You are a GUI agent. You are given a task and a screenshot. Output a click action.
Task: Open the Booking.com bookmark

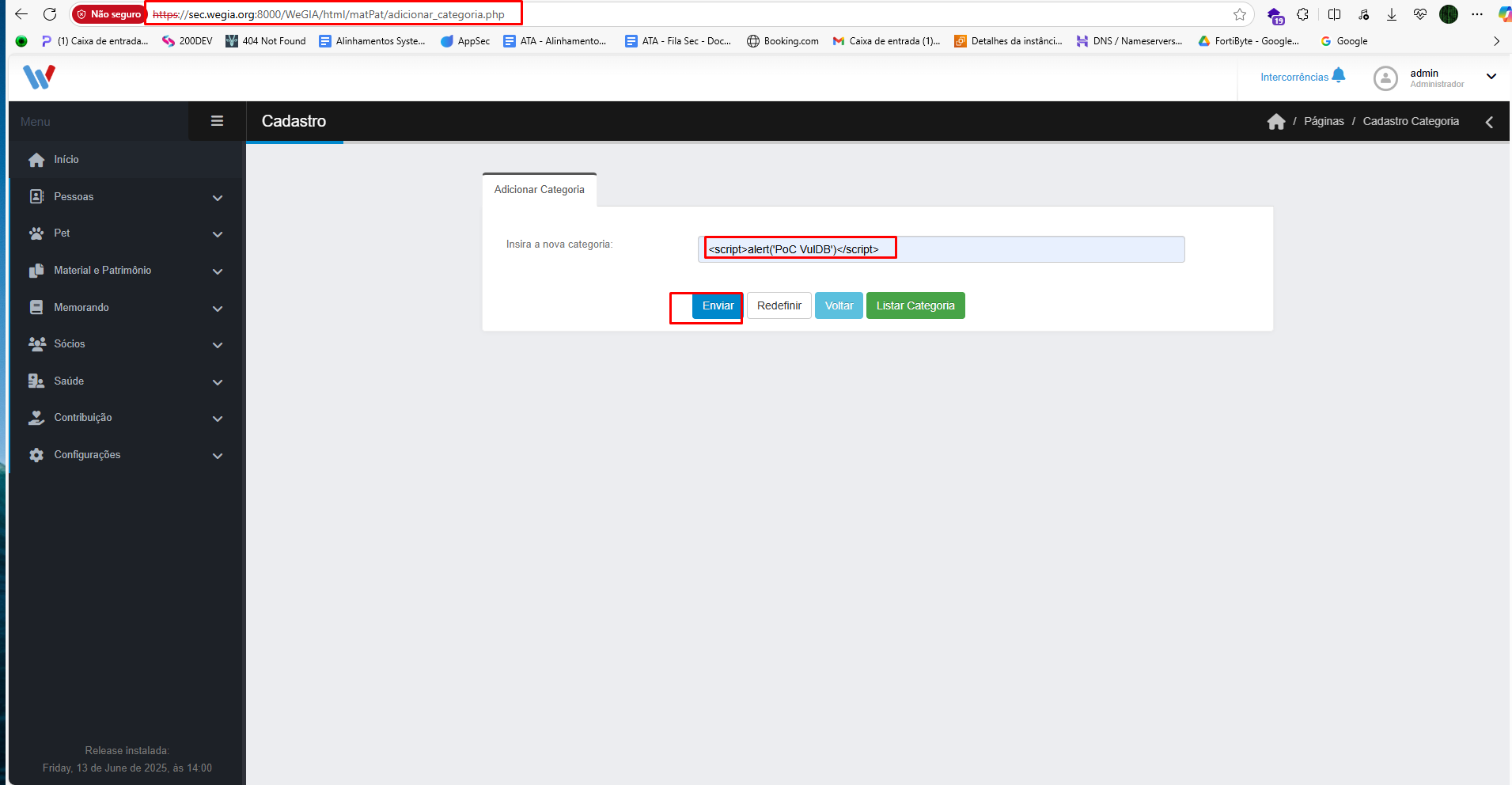coord(783,41)
